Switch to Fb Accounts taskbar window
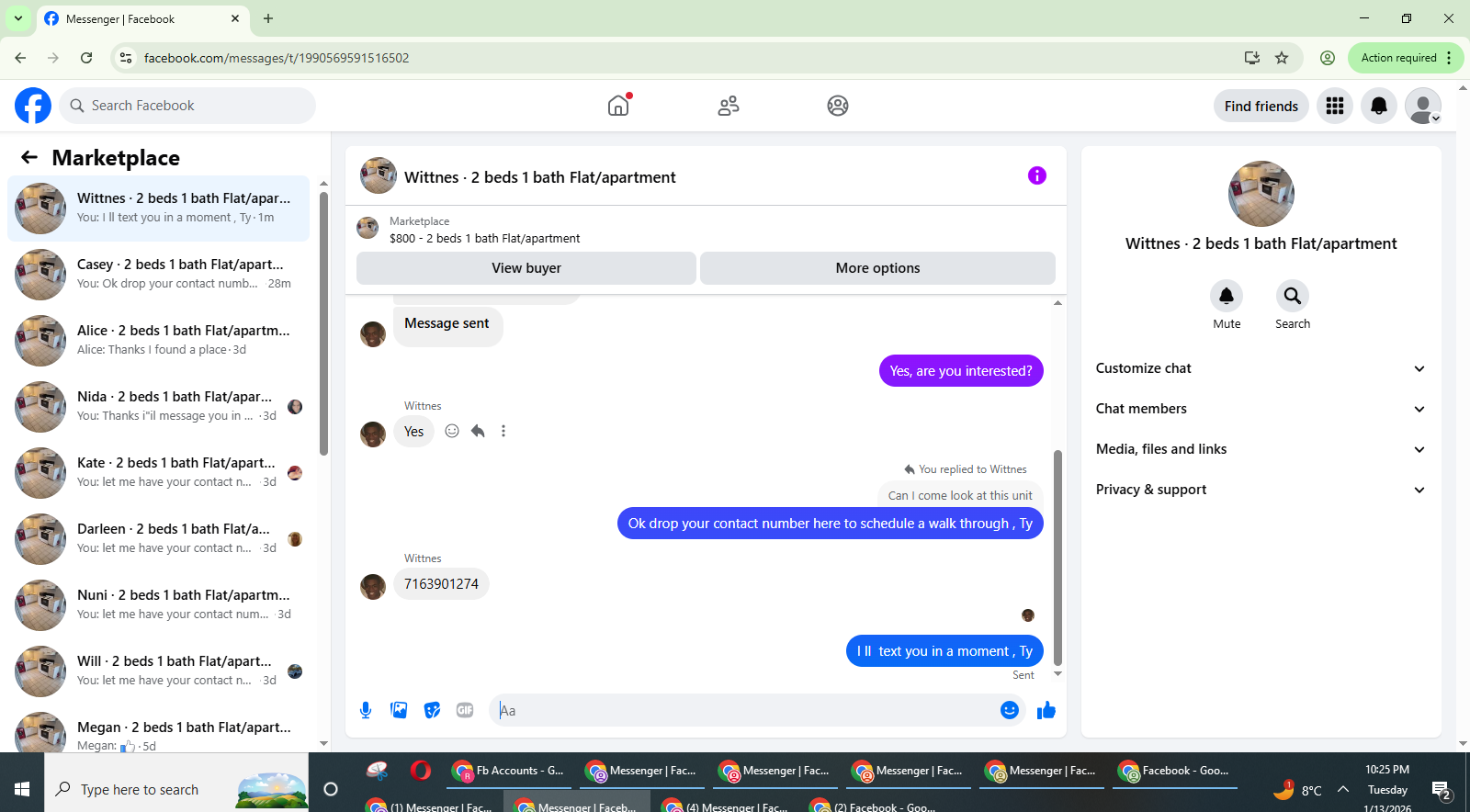The height and width of the screenshot is (812, 1470). (509, 771)
